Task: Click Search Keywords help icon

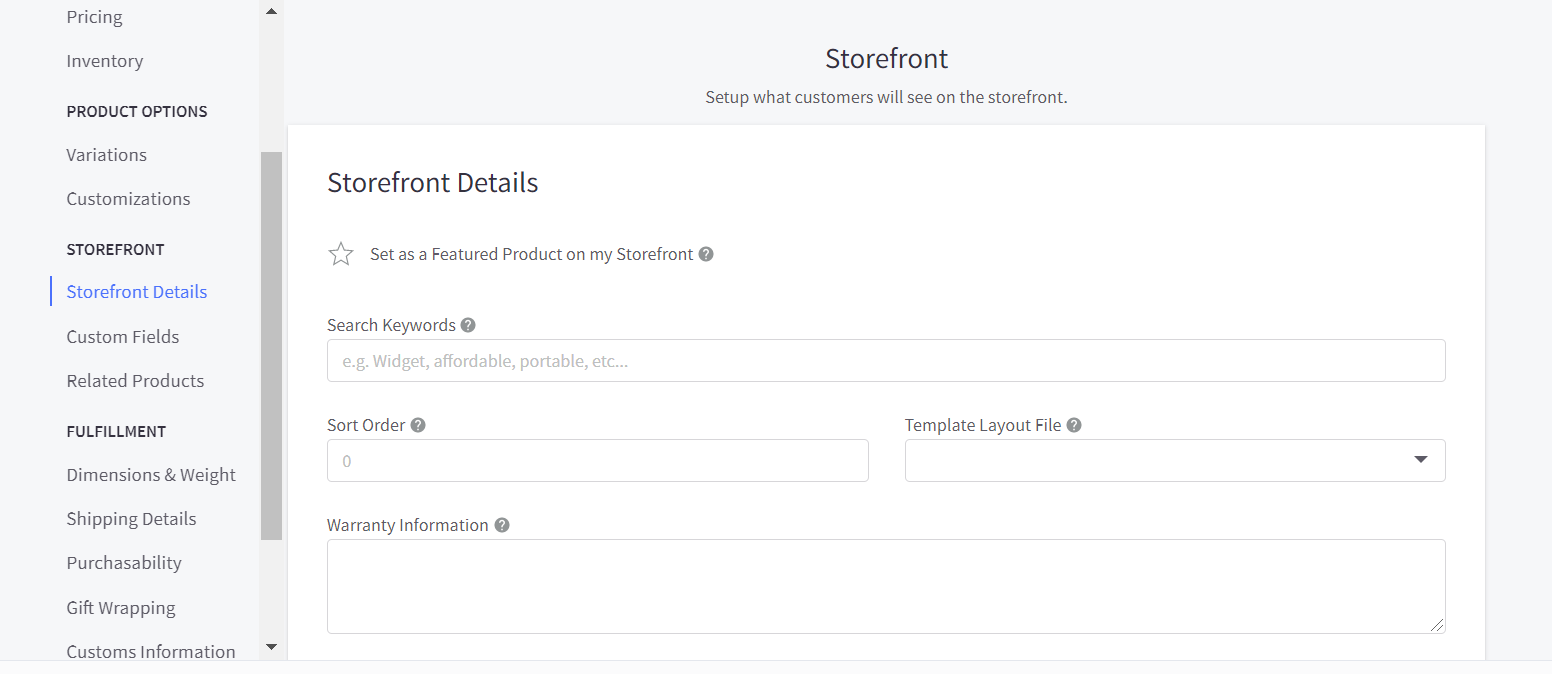Action: tap(468, 325)
